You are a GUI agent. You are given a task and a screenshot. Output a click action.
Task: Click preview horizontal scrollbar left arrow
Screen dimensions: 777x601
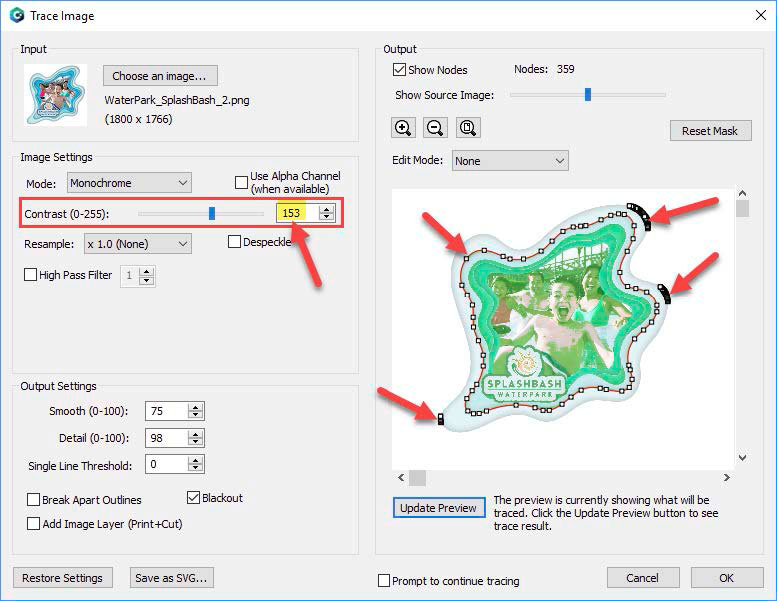(x=401, y=478)
